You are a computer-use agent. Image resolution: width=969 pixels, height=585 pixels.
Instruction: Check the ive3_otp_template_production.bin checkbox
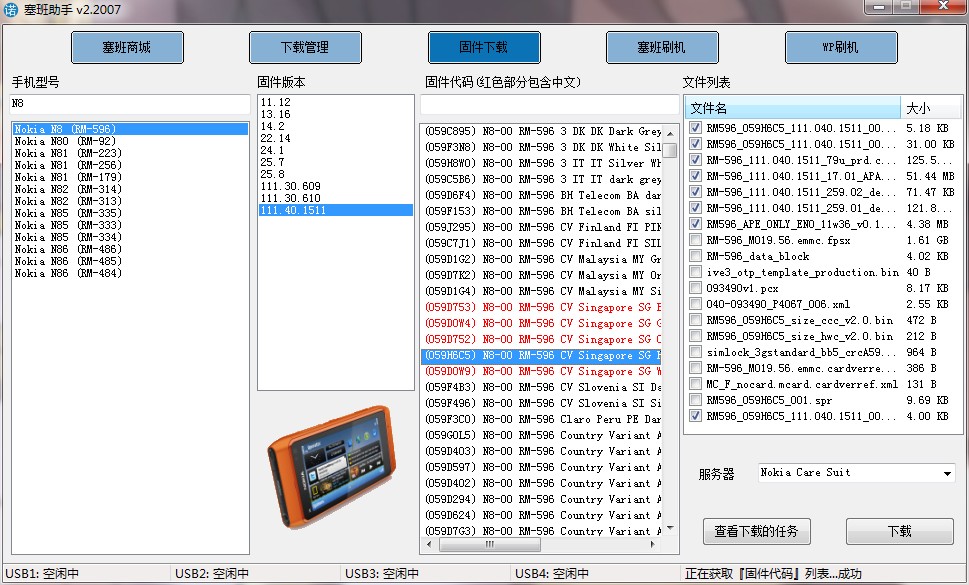coord(695,272)
